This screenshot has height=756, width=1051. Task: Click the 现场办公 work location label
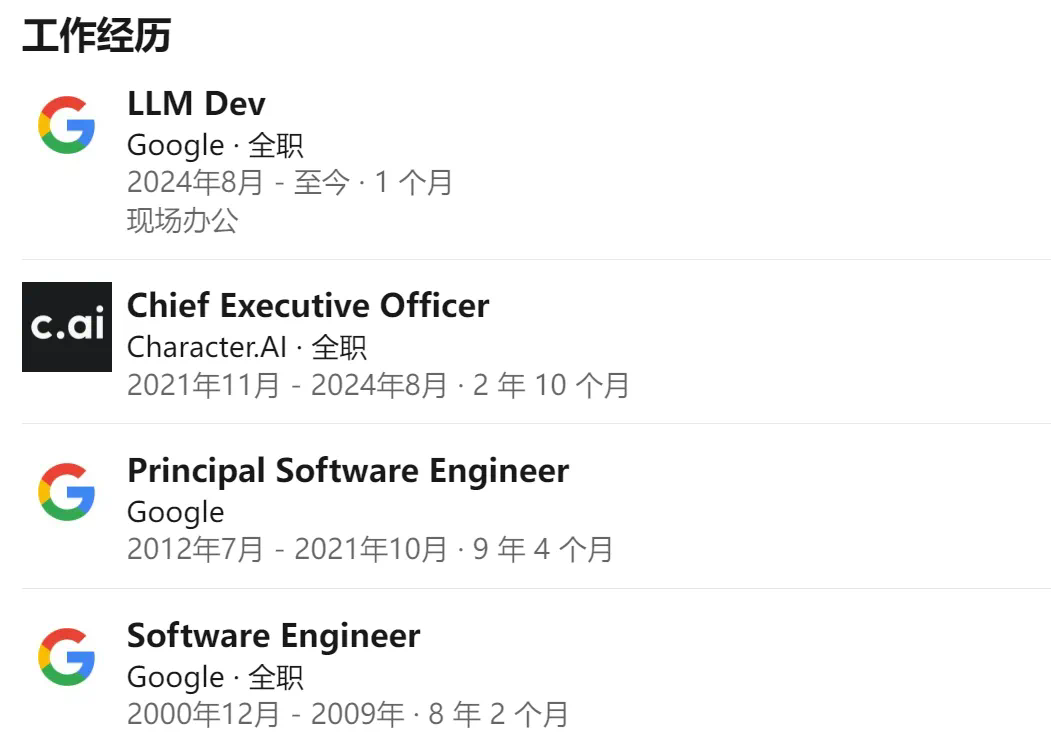[x=182, y=221]
